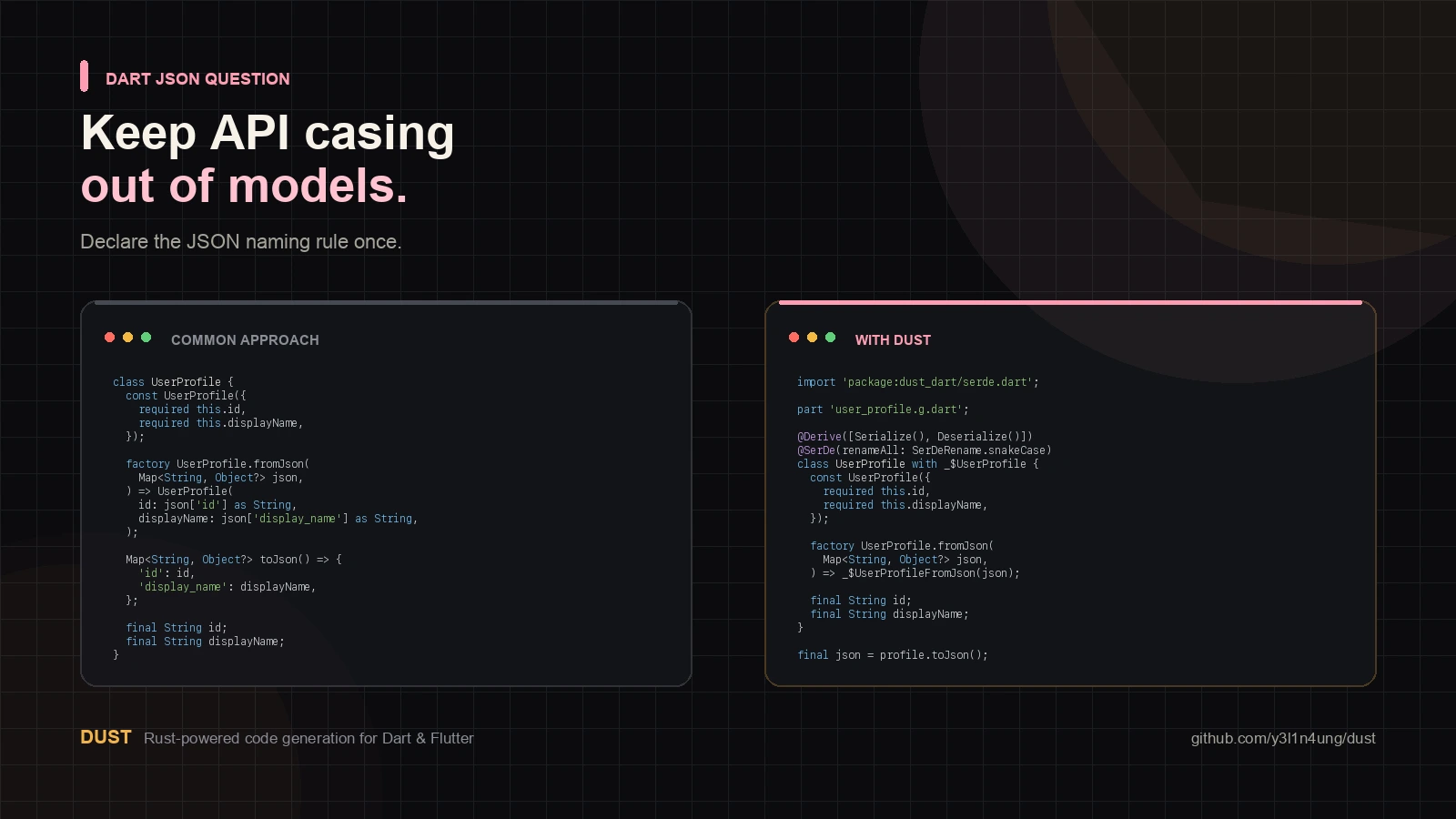Viewport: 1456px width, 819px height.
Task: Select the 'COMMON APPROACH' panel title
Action: tap(245, 339)
